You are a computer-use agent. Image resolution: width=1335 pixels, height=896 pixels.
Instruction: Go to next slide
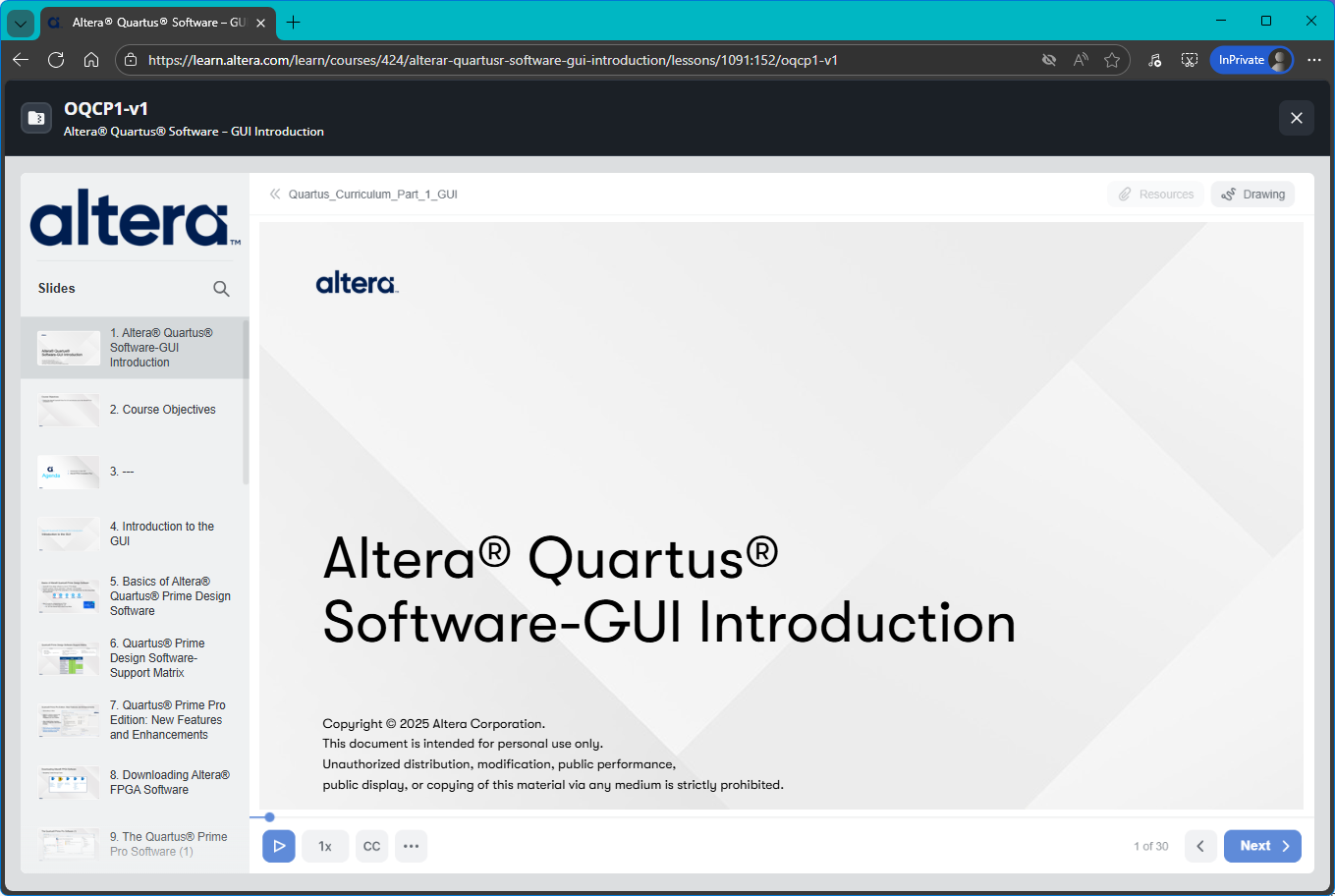pyautogui.click(x=1262, y=846)
